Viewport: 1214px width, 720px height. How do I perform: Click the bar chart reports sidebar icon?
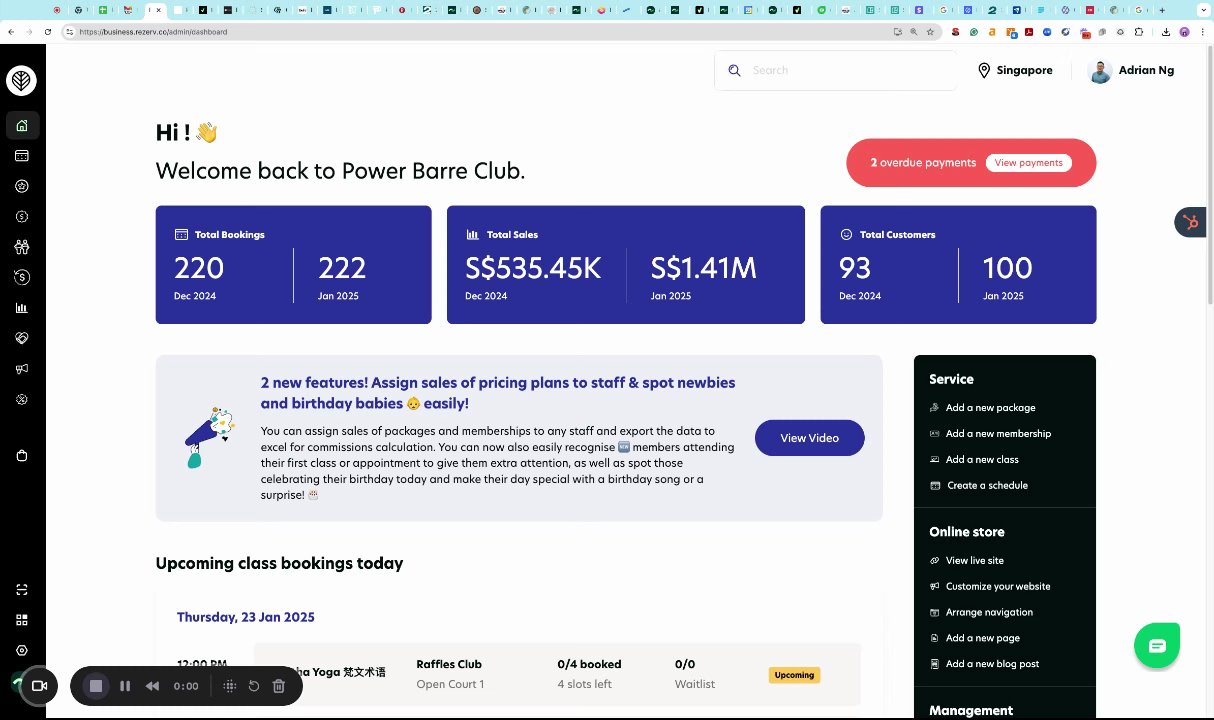click(22, 308)
